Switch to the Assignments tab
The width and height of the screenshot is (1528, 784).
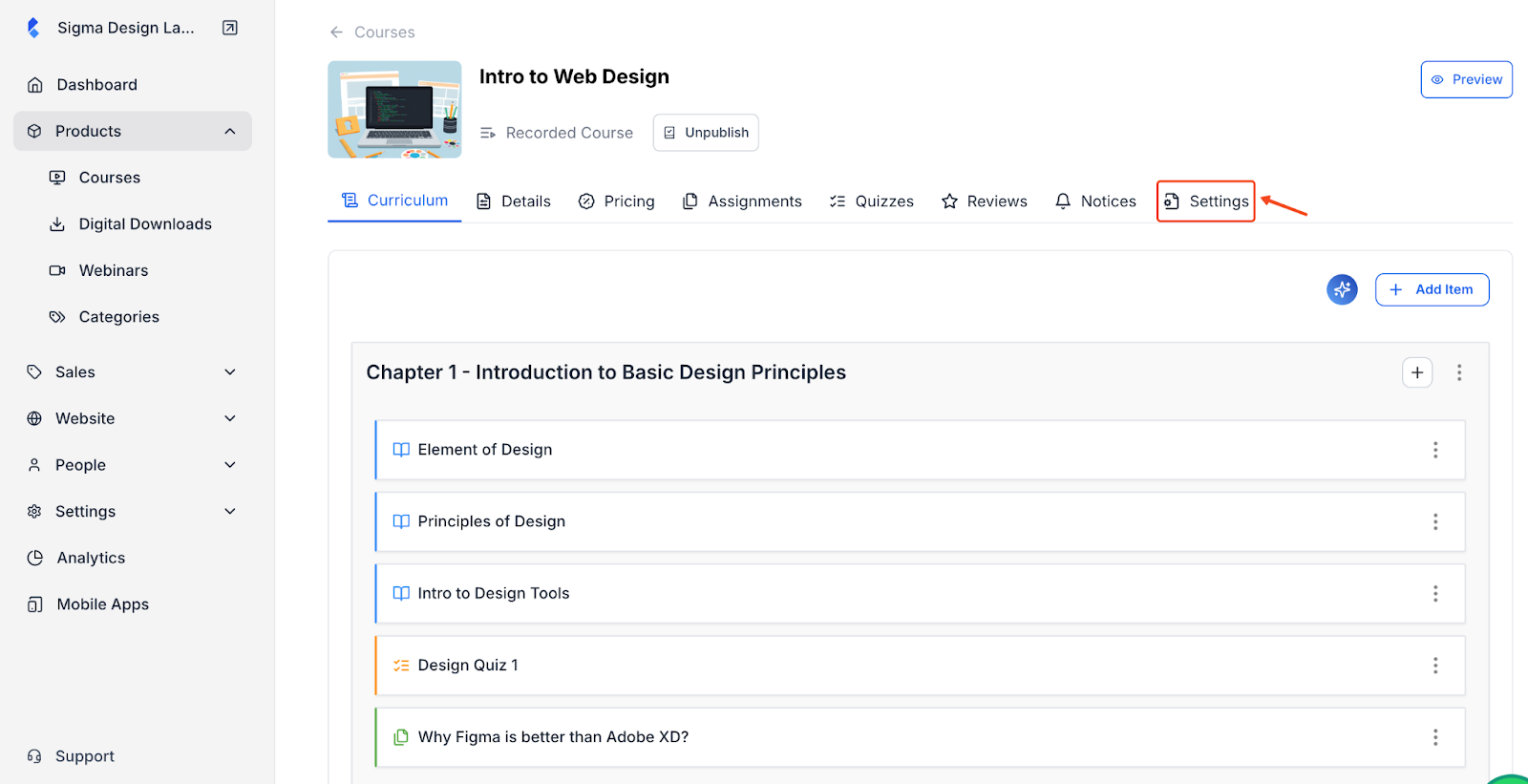742,201
